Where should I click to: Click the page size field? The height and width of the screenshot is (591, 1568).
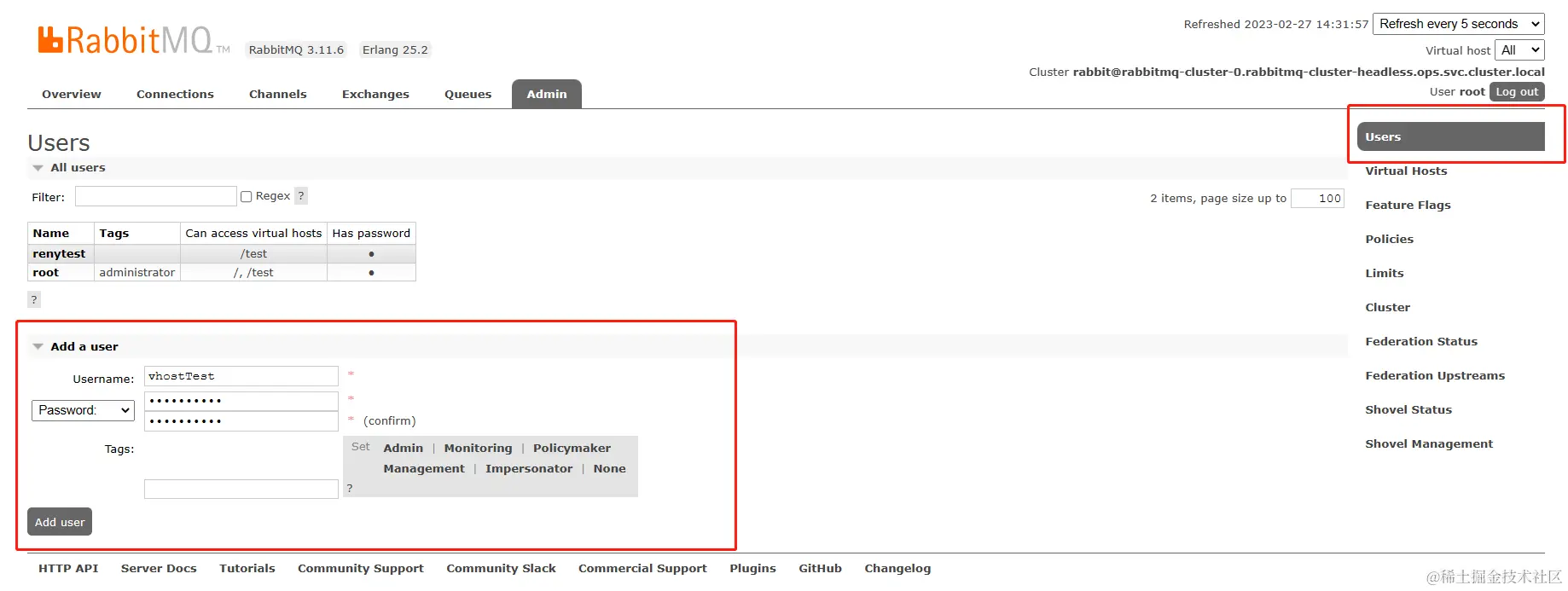click(x=1317, y=199)
